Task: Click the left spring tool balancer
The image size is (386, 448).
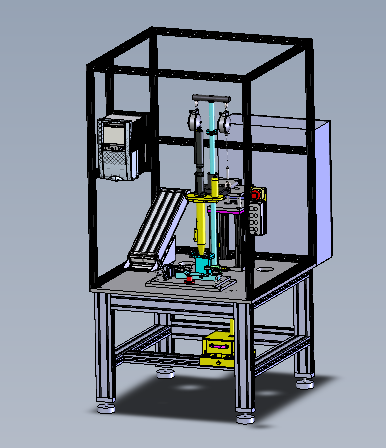Action: pyautogui.click(x=195, y=121)
